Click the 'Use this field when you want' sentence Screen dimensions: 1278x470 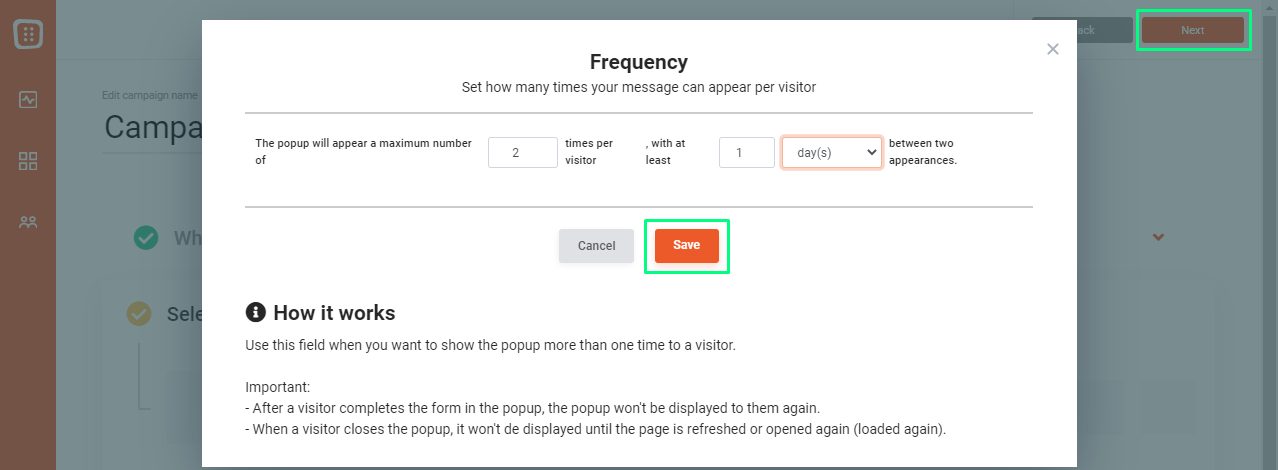[490, 346]
